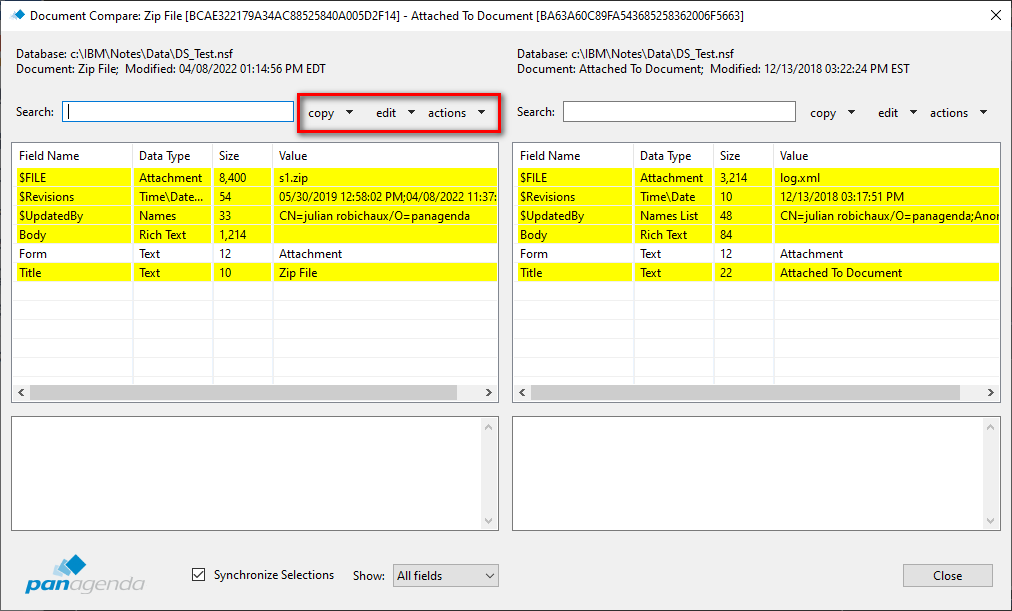Image resolution: width=1012 pixels, height=611 pixels.
Task: Sort left table by Field Name header
Action: [x=72, y=156]
